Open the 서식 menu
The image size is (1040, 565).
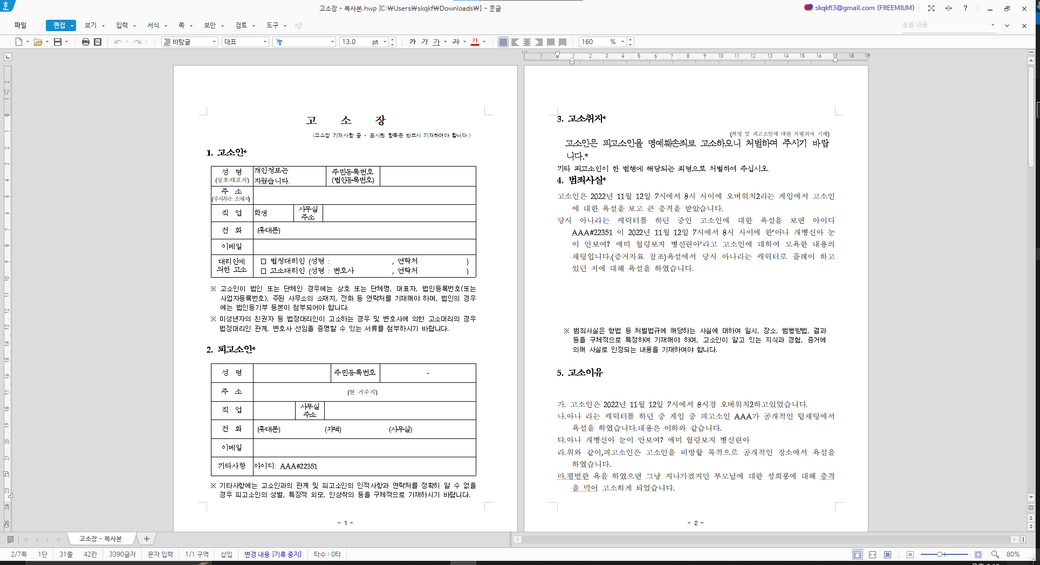point(153,24)
